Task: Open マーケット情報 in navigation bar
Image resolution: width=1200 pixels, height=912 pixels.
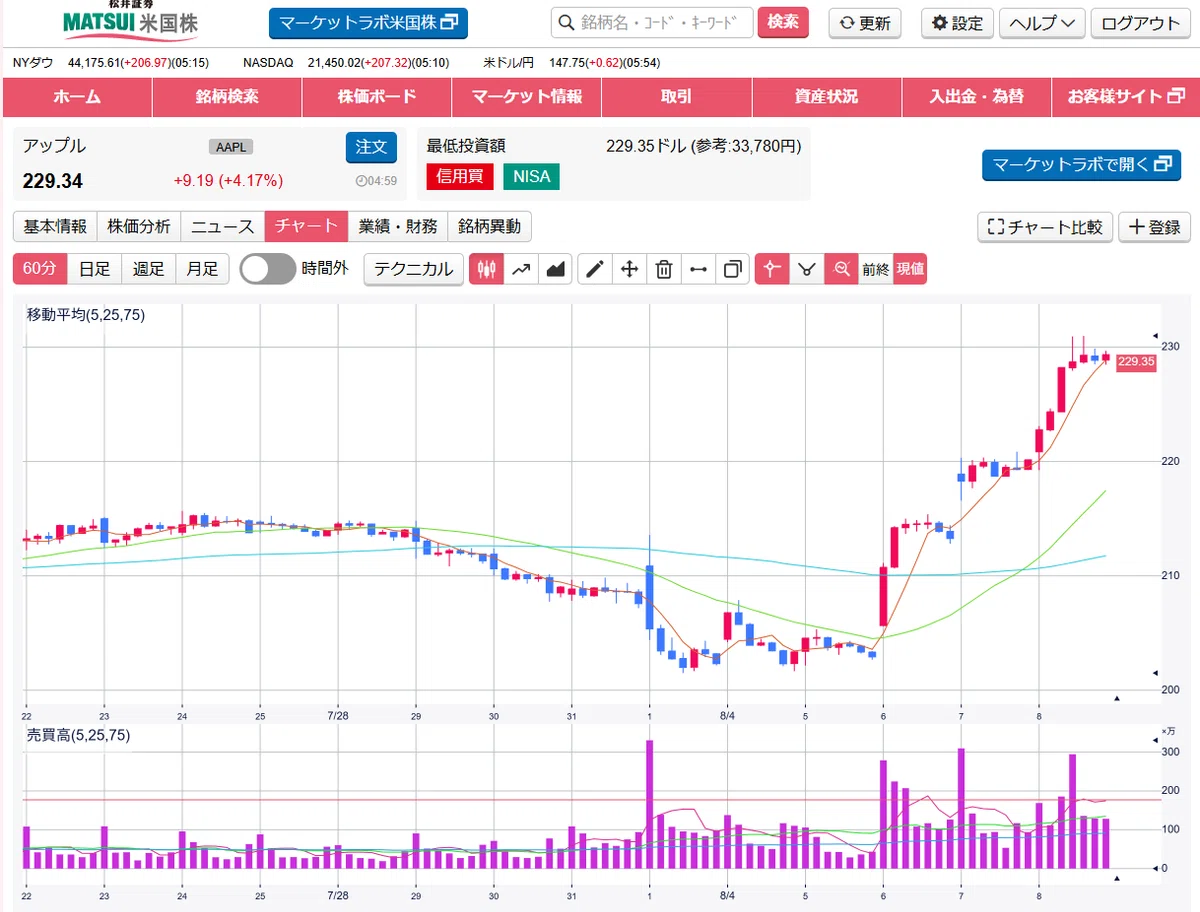Action: pos(527,97)
